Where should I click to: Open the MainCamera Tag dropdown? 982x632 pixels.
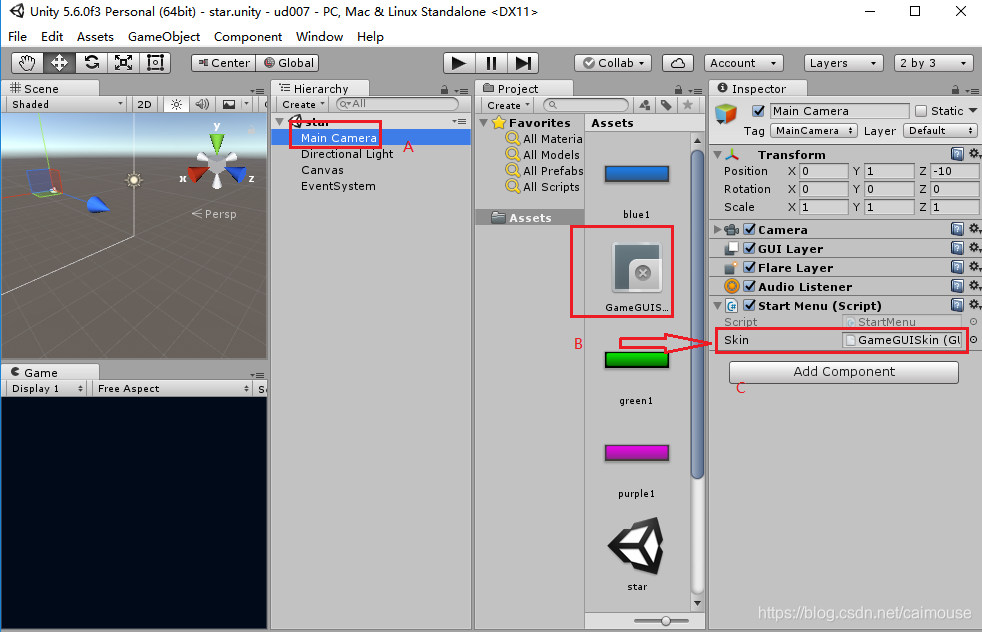click(x=814, y=130)
